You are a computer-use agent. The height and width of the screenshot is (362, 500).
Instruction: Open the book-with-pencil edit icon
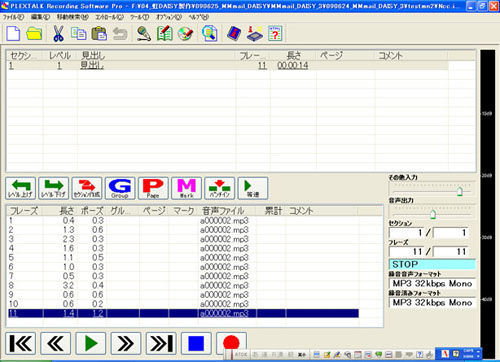tap(165, 34)
